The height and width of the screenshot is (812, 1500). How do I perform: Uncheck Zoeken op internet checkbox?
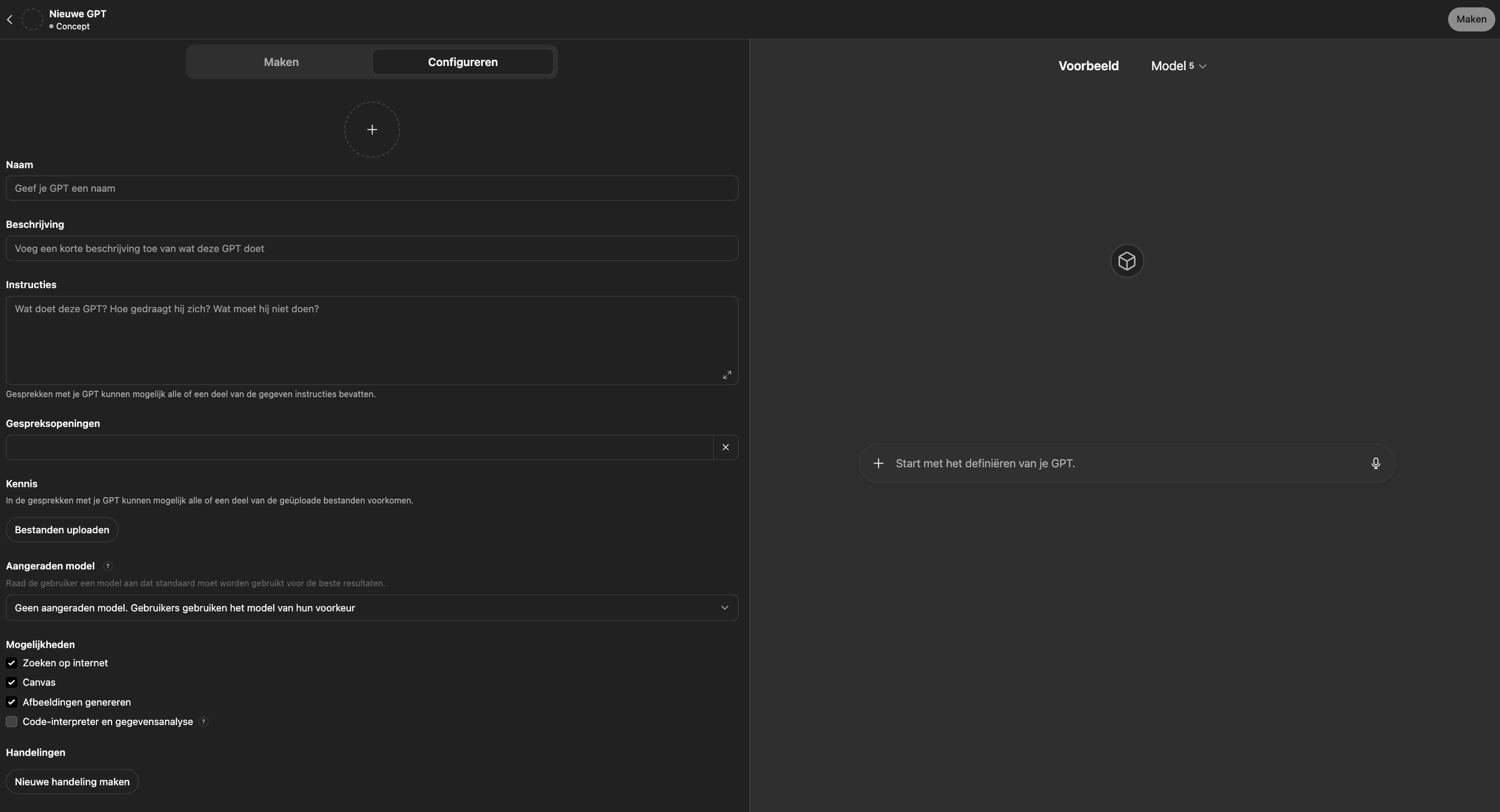point(11,663)
